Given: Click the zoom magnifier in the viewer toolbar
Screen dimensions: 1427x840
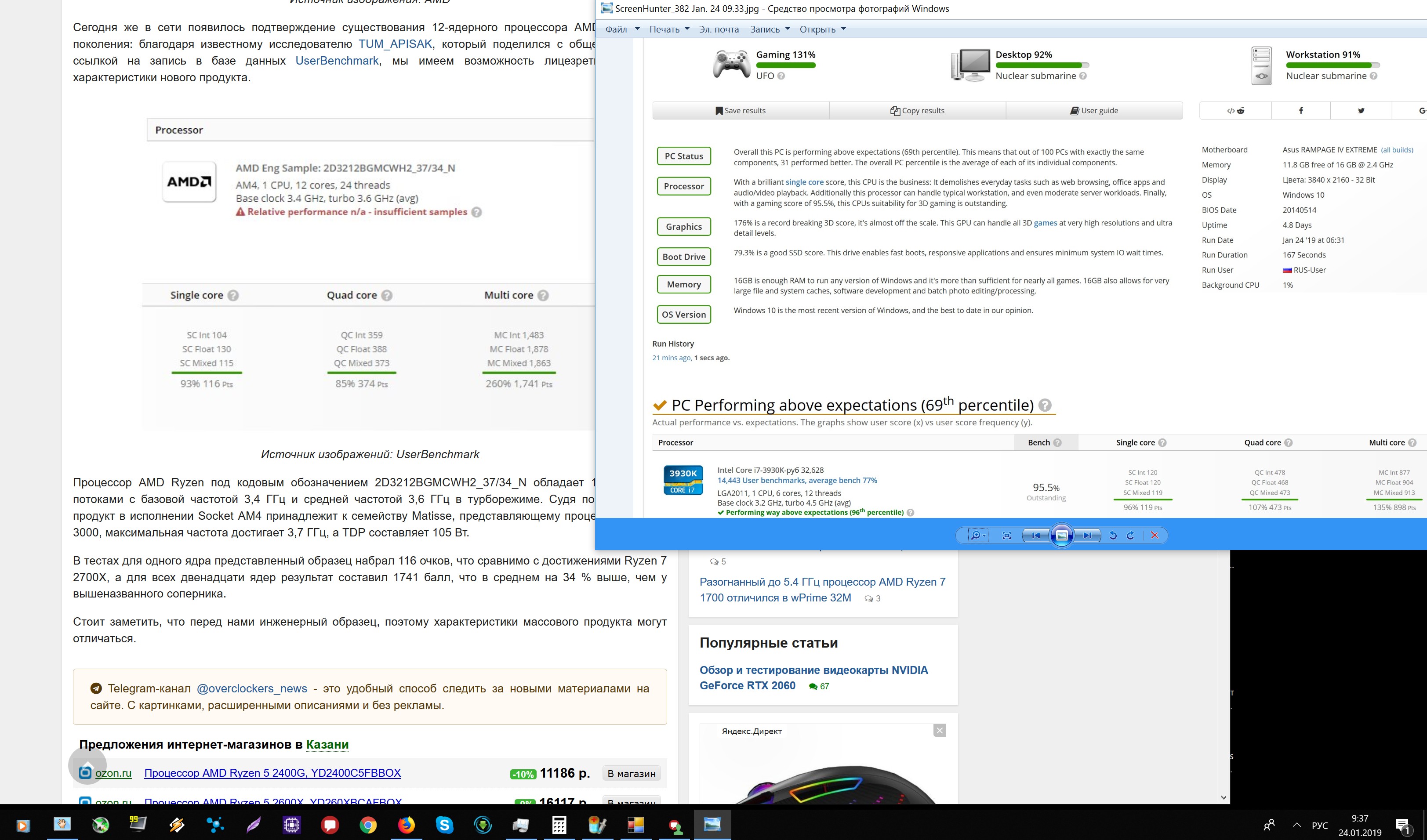Looking at the screenshot, I should click(975, 536).
